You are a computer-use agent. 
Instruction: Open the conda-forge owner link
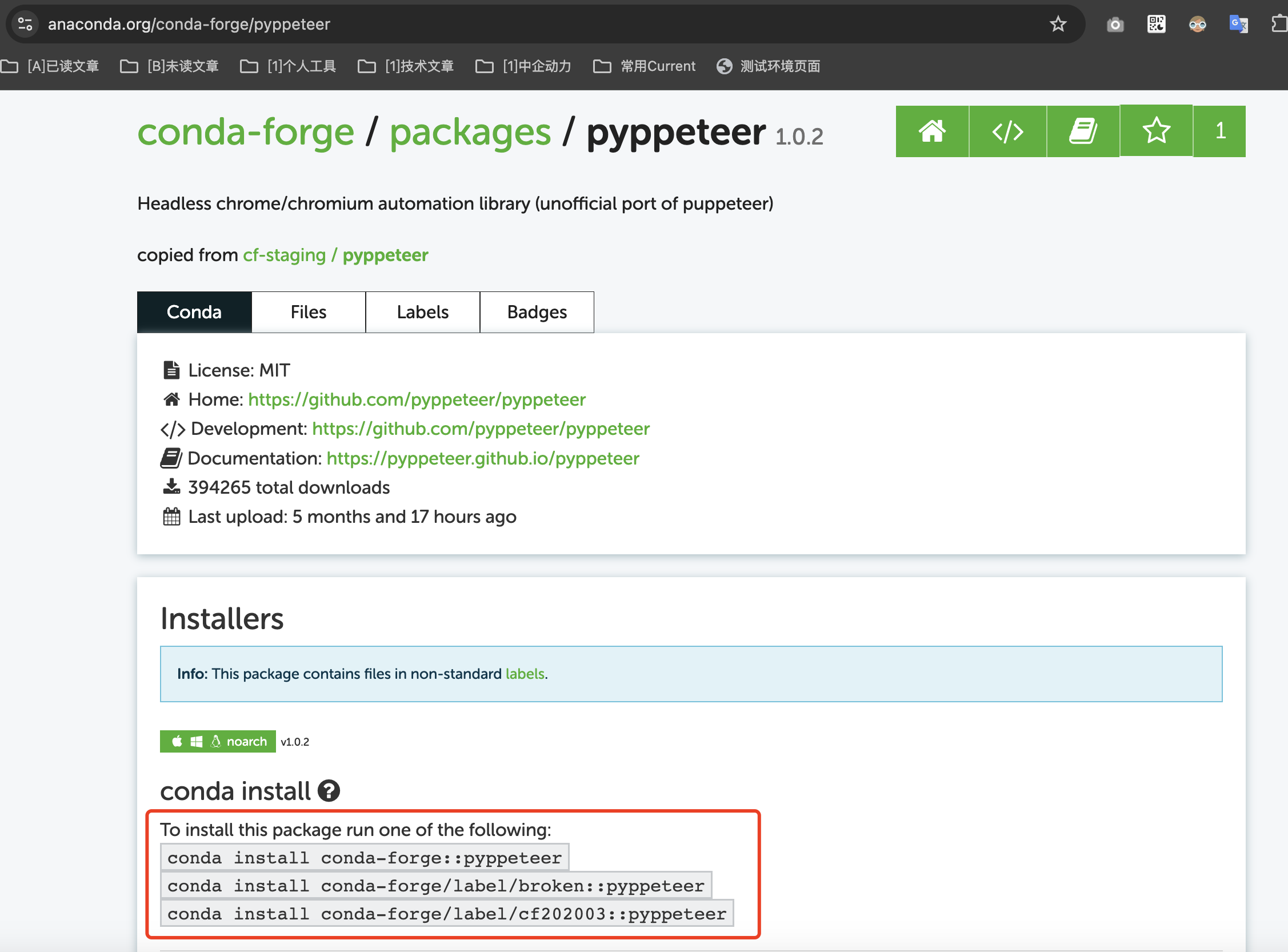(x=246, y=132)
